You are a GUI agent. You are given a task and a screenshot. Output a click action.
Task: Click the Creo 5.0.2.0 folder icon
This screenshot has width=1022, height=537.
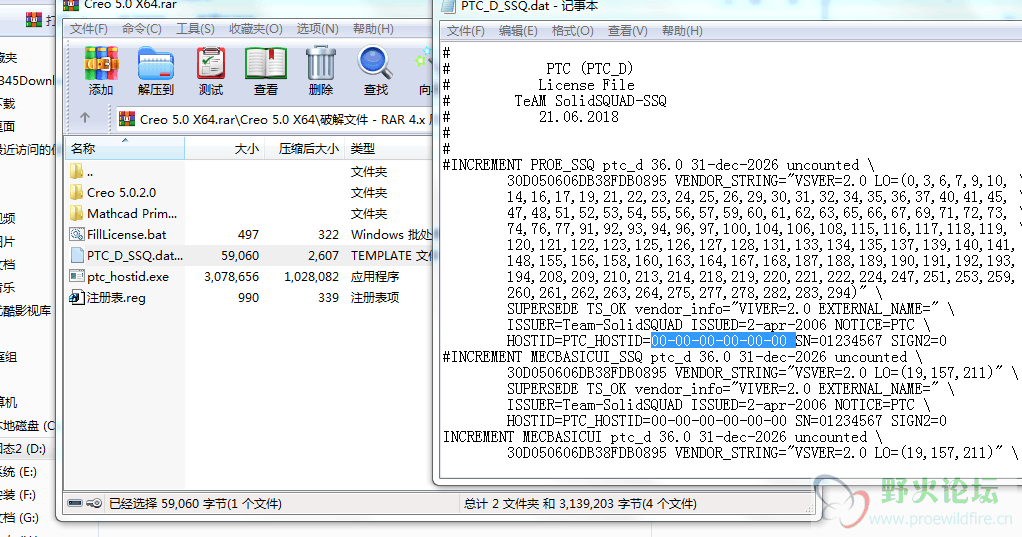pyautogui.click(x=77, y=192)
